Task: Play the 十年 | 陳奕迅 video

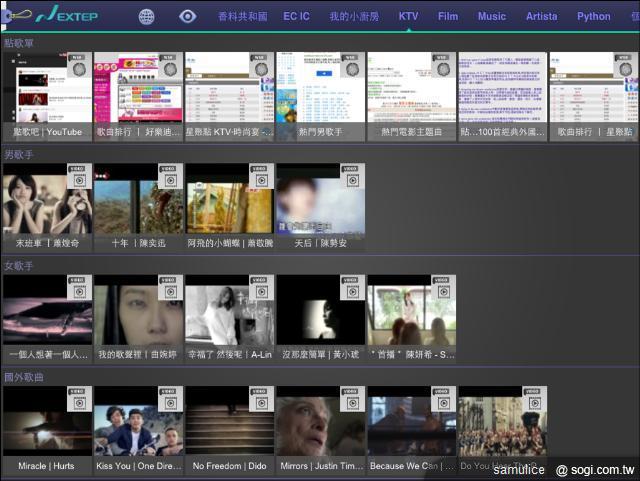Action: [x=138, y=208]
